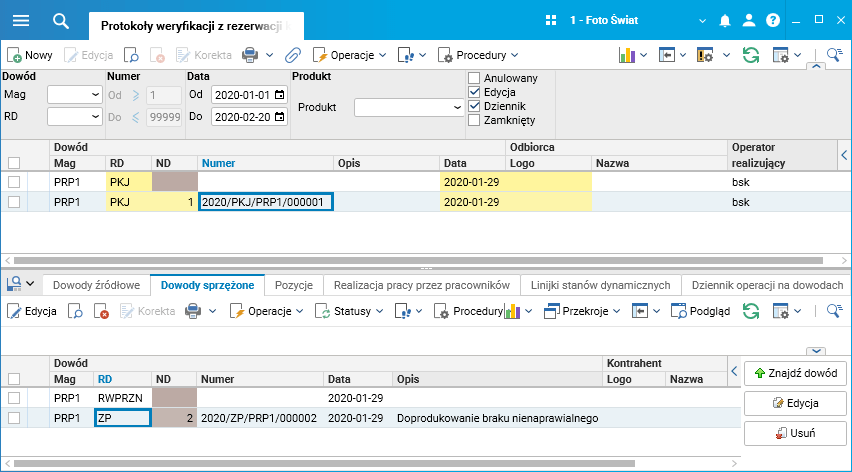Open the Procedury menu in top toolbar
Viewport: 852px width, 472px height.
tap(478, 55)
